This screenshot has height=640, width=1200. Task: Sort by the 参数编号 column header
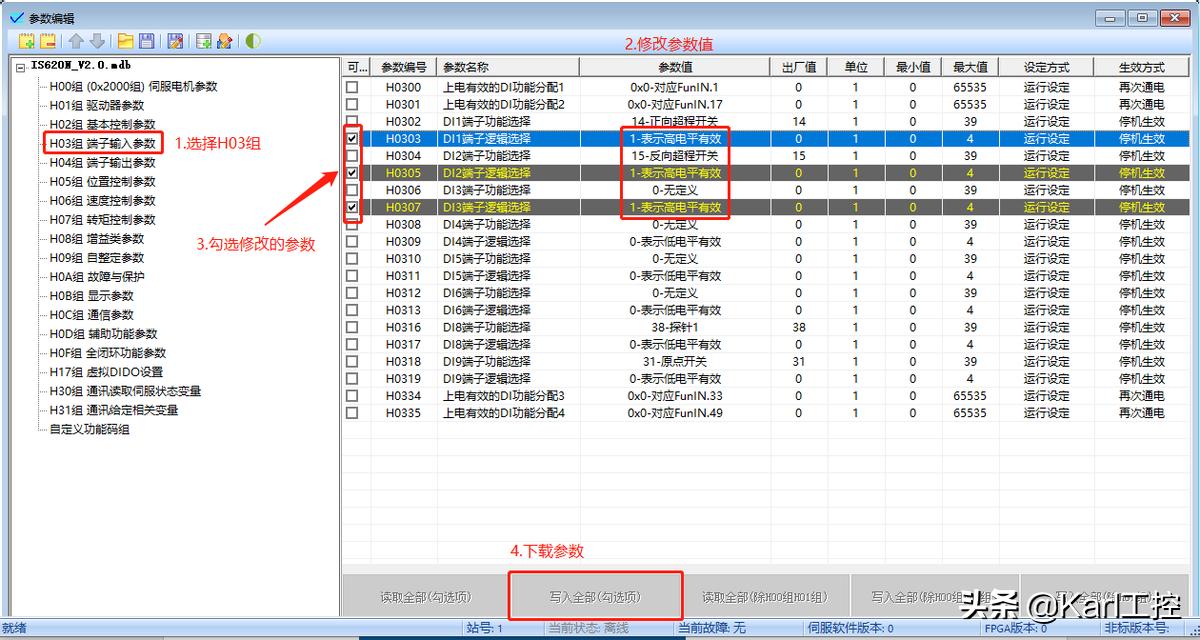[405, 67]
